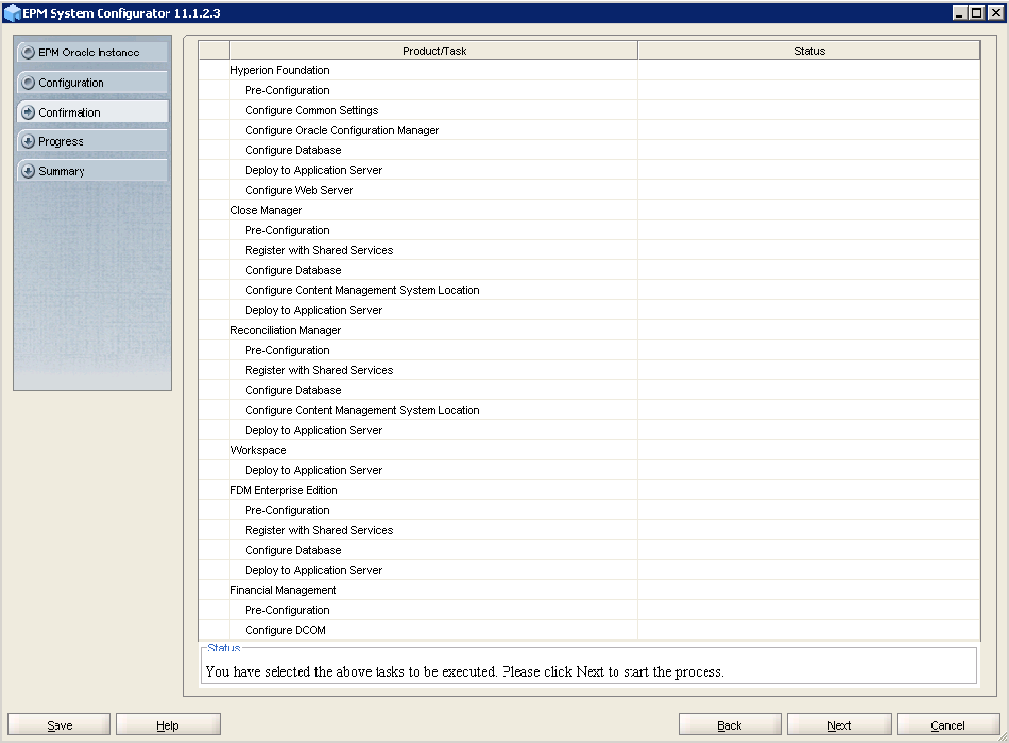The width and height of the screenshot is (1009, 743).
Task: Select the Hyperion Foundation row
Action: (x=589, y=70)
